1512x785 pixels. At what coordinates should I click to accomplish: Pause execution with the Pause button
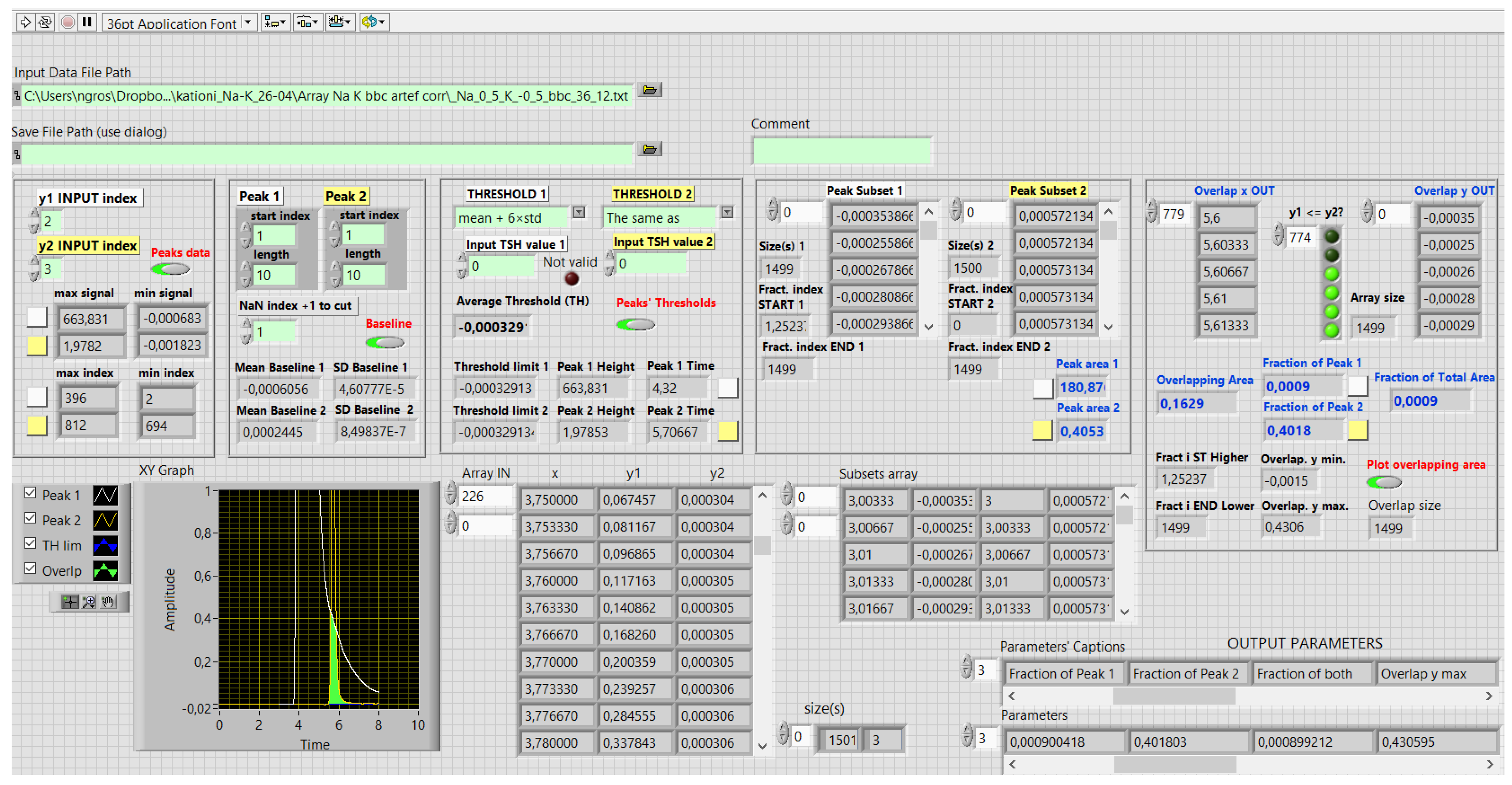(87, 22)
